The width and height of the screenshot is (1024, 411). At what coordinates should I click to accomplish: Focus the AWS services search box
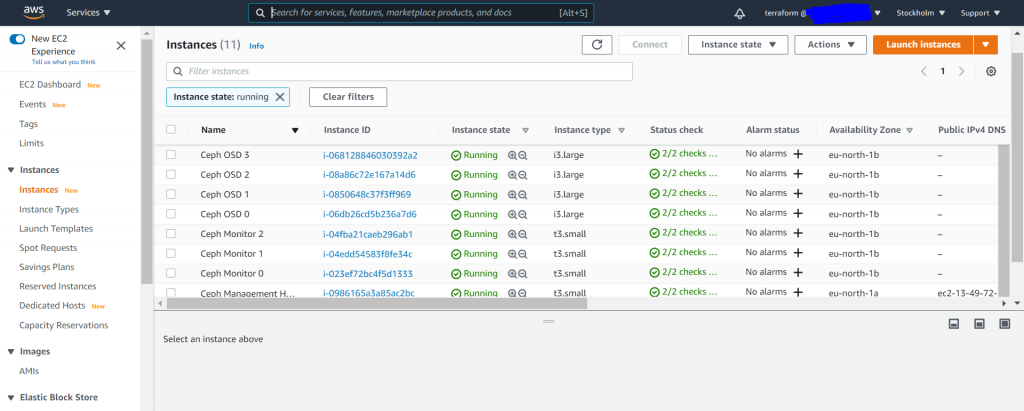421,13
